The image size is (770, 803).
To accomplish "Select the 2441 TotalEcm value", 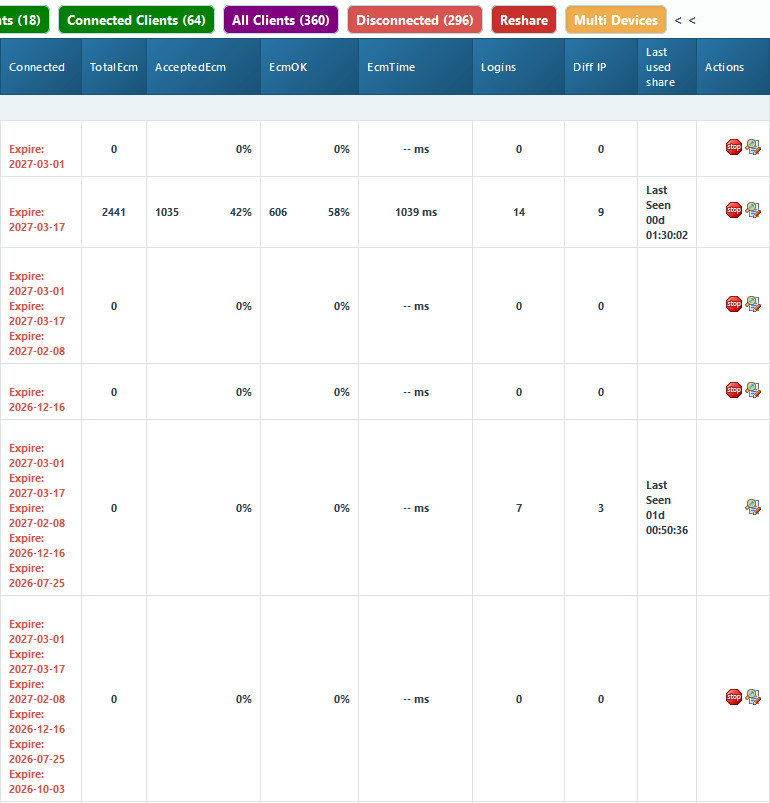I will pos(114,212).
